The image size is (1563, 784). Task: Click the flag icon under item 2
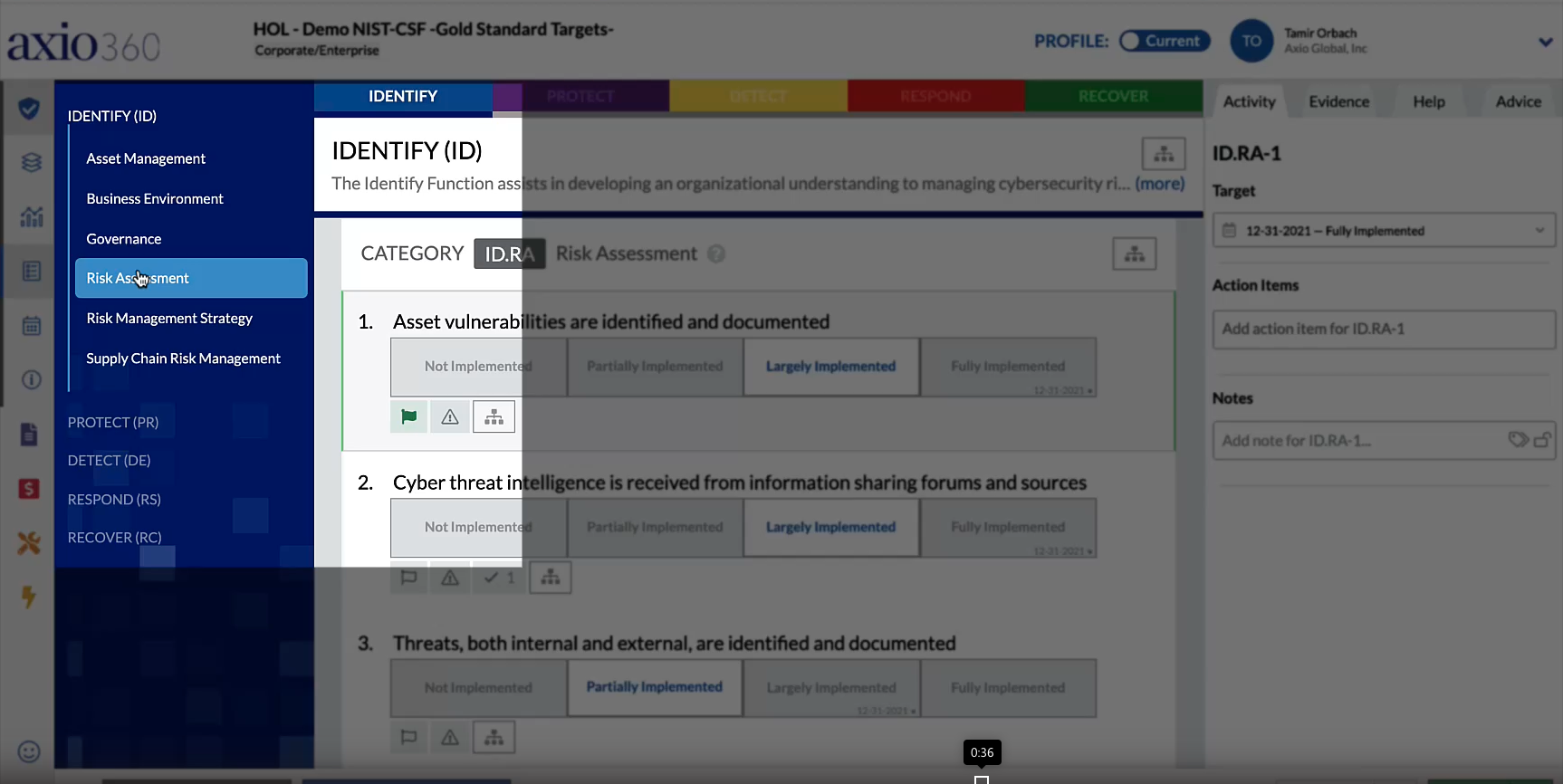408,578
